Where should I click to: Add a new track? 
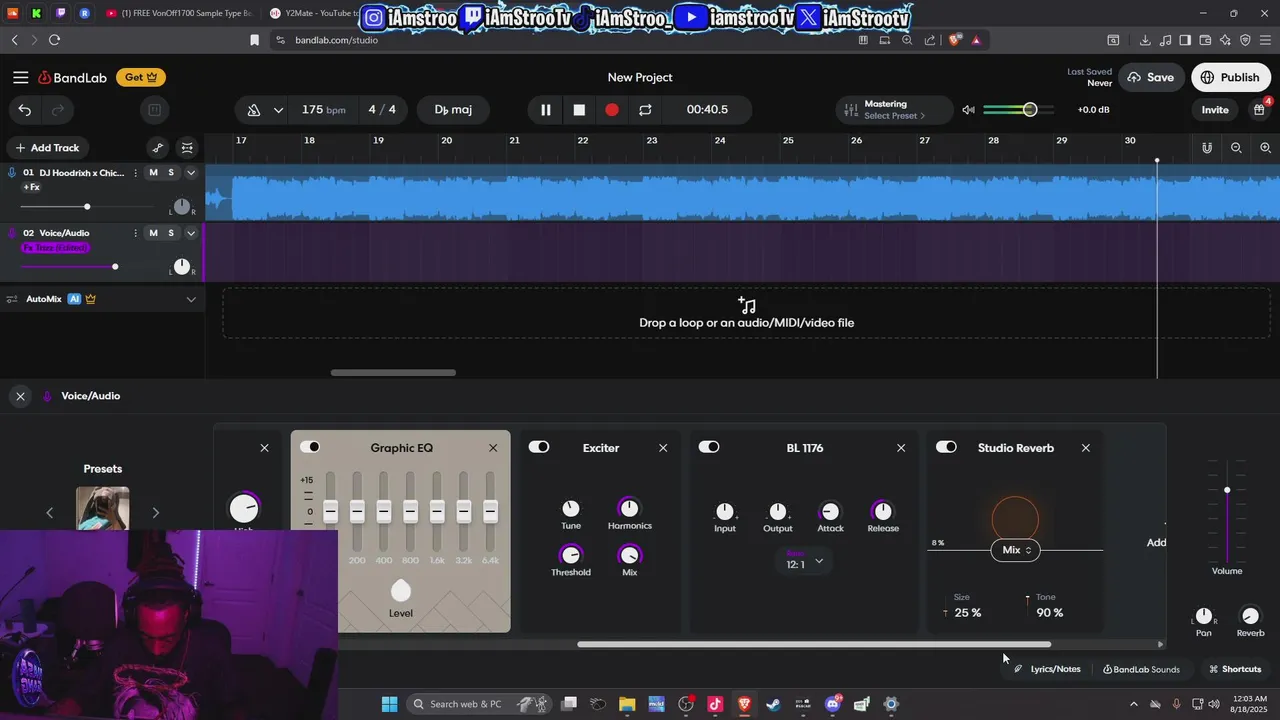(x=47, y=148)
